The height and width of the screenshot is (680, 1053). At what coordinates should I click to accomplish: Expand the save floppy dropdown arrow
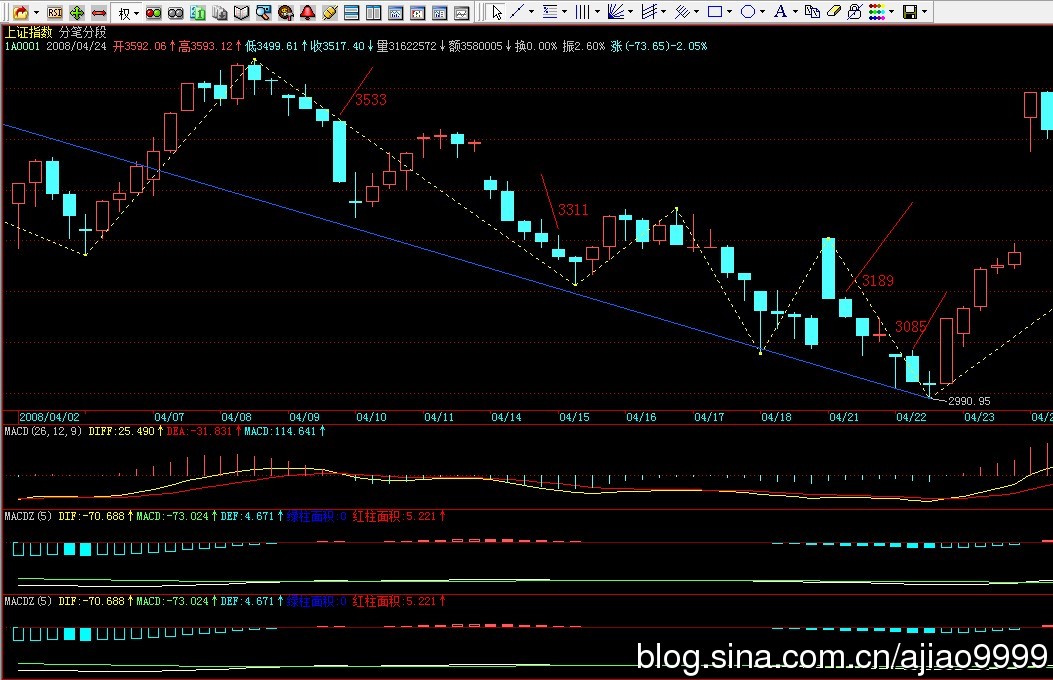(924, 12)
